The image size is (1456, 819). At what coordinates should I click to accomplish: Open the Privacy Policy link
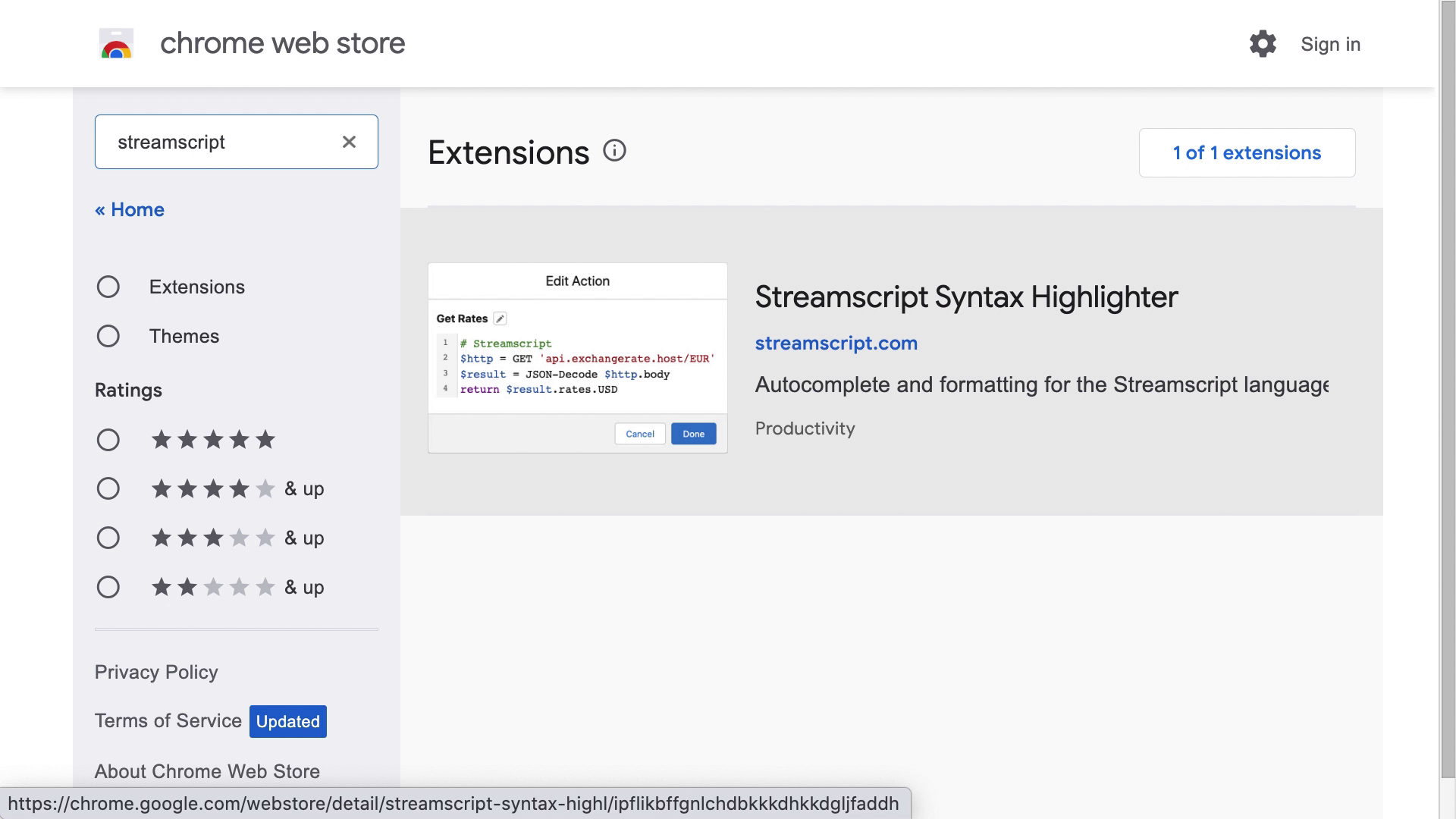point(156,672)
